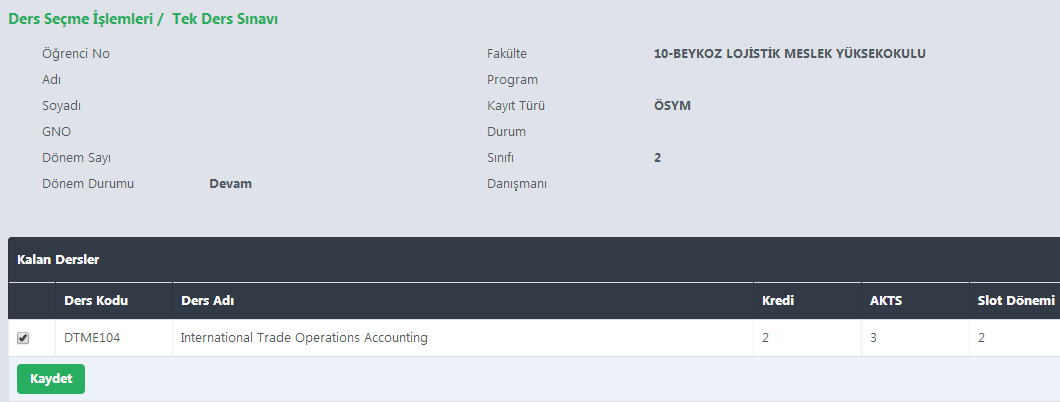Click the Kalan Dersler panel title
The image size is (1060, 402).
pos(58,260)
